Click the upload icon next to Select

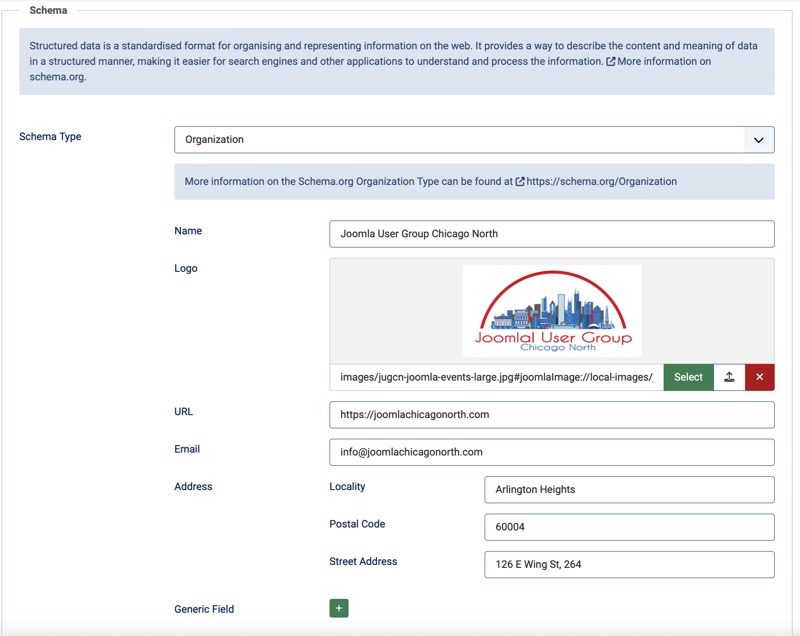[729, 377]
